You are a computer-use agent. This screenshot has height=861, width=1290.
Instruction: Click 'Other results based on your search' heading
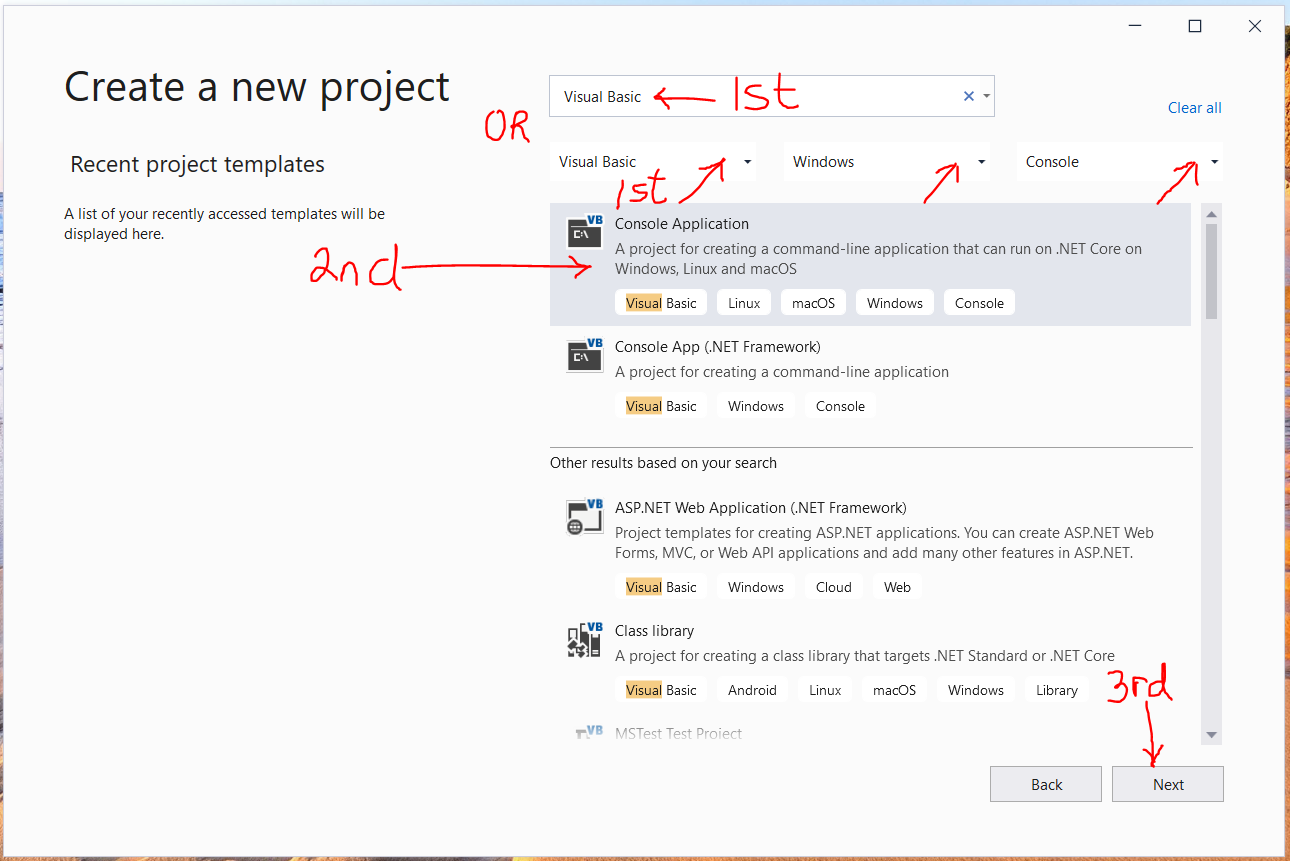coord(663,463)
